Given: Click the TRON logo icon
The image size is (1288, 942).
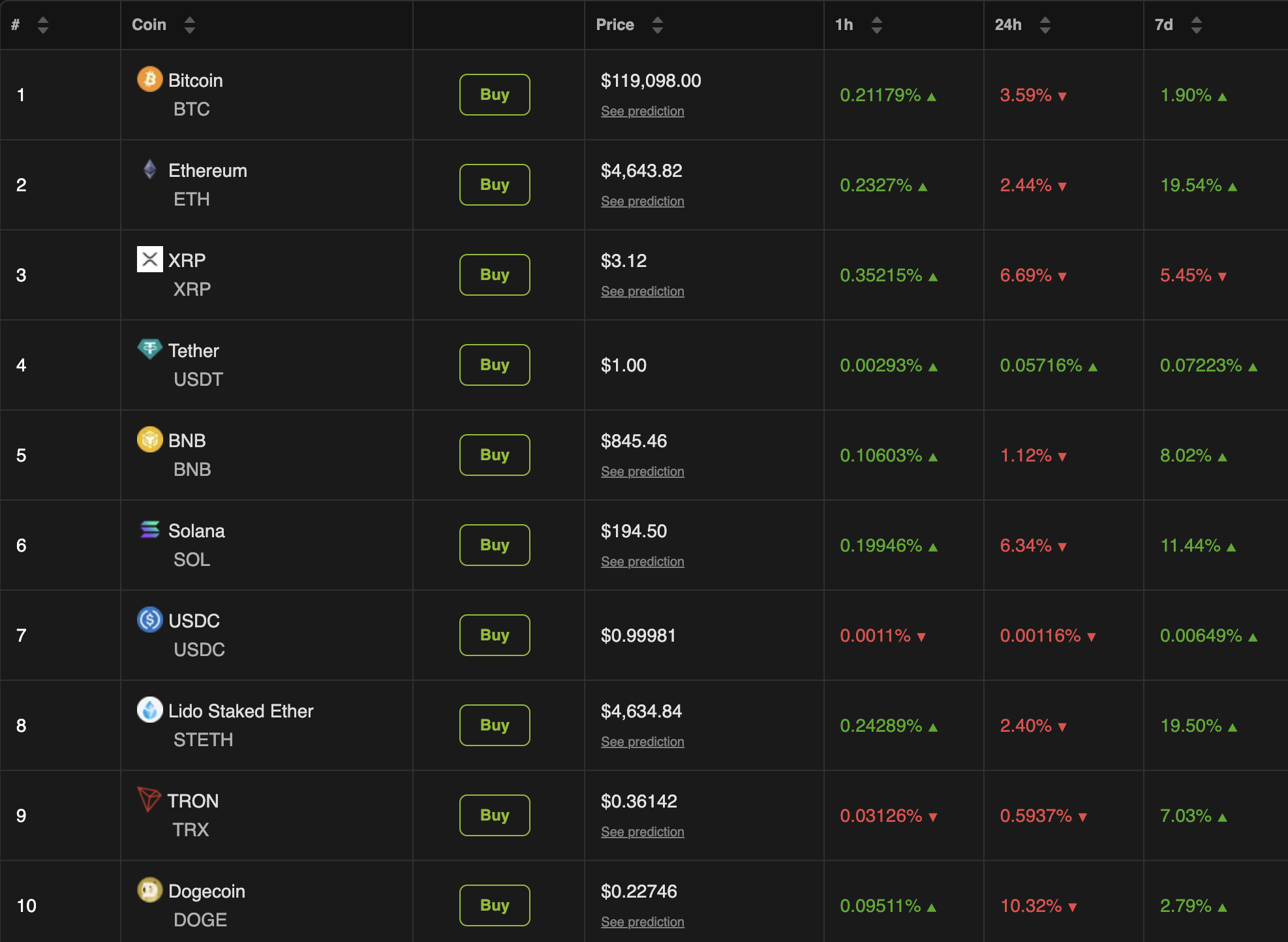Looking at the screenshot, I should pyautogui.click(x=149, y=799).
